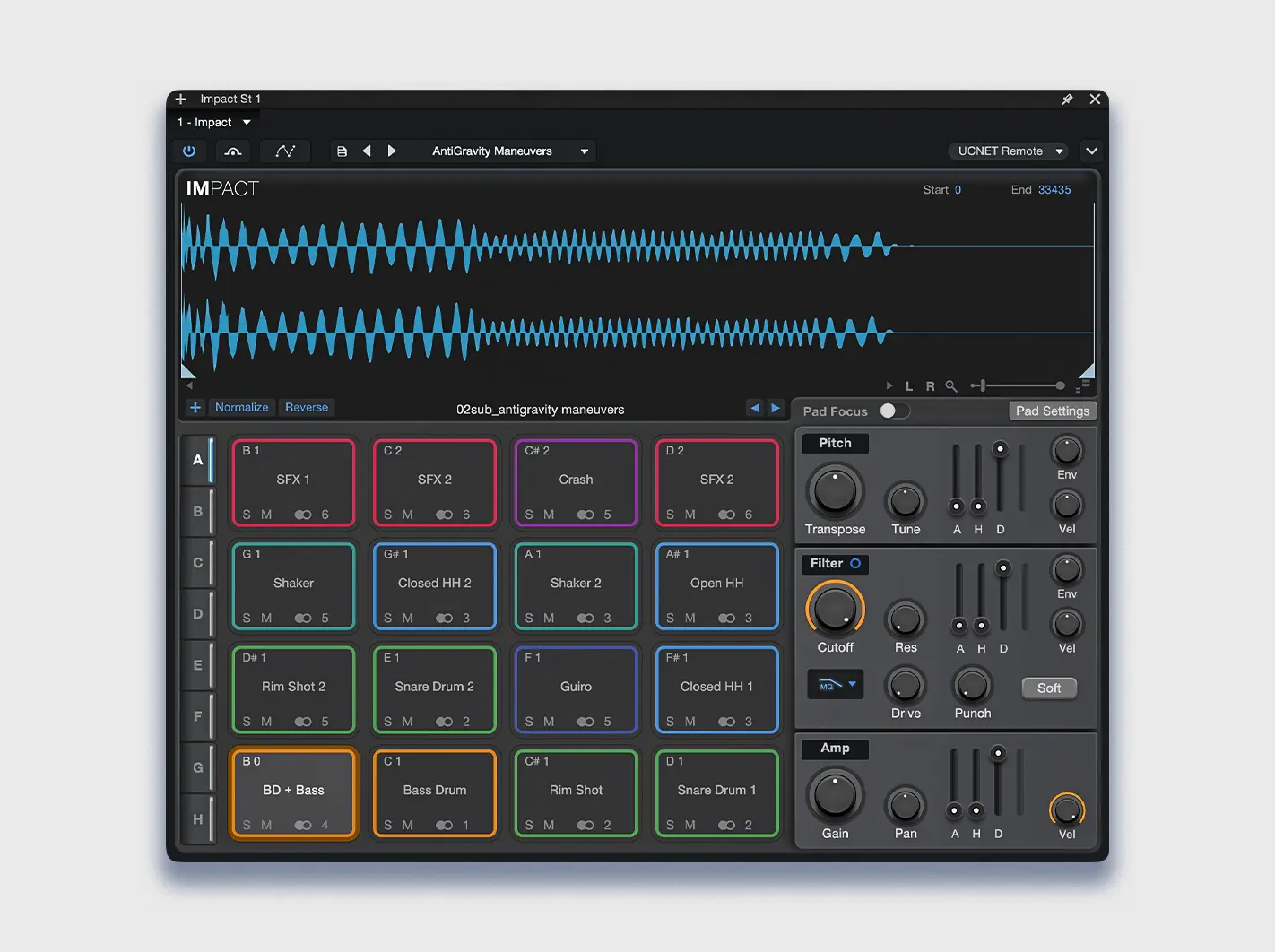Click the Normalize button
1275x952 pixels.
coord(241,408)
